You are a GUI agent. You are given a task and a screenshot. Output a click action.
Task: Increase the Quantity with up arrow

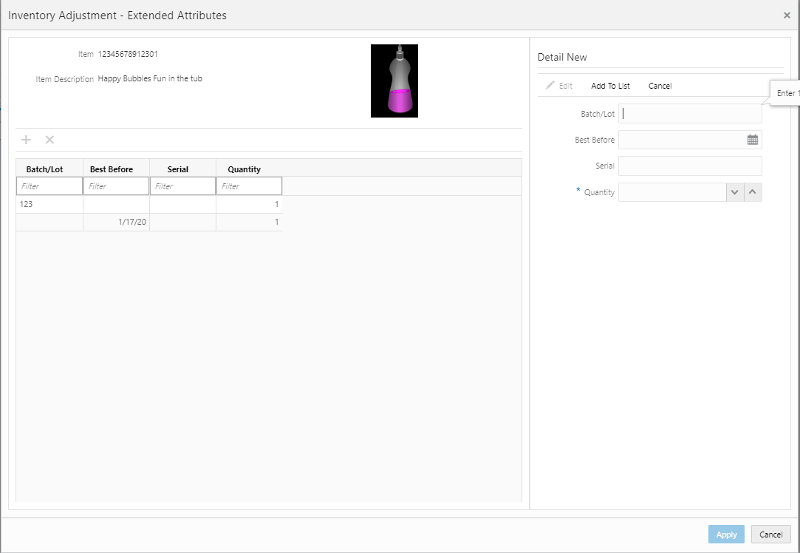click(753, 192)
